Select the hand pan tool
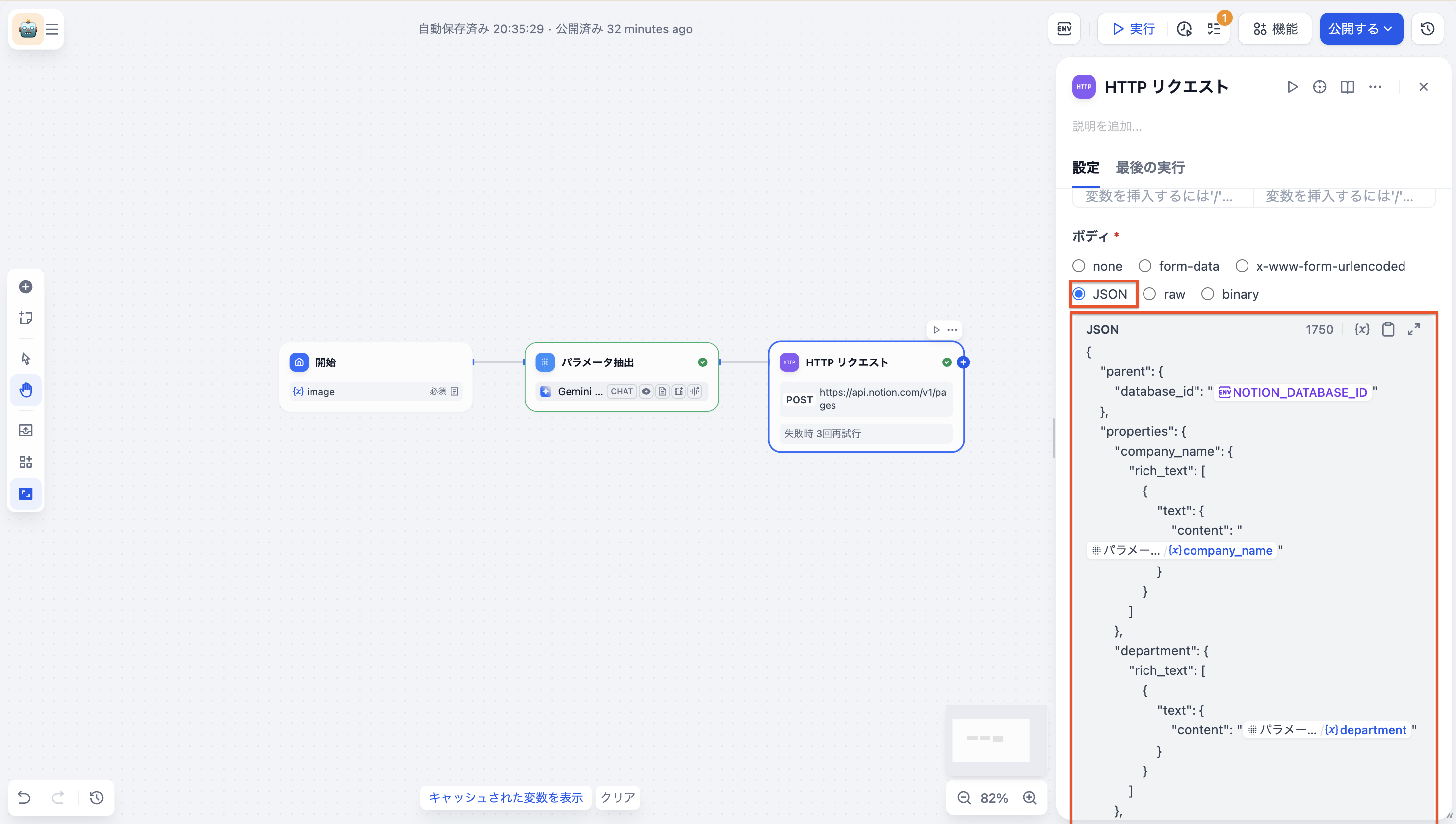Screen dimensions: 1456x824 coord(25,390)
